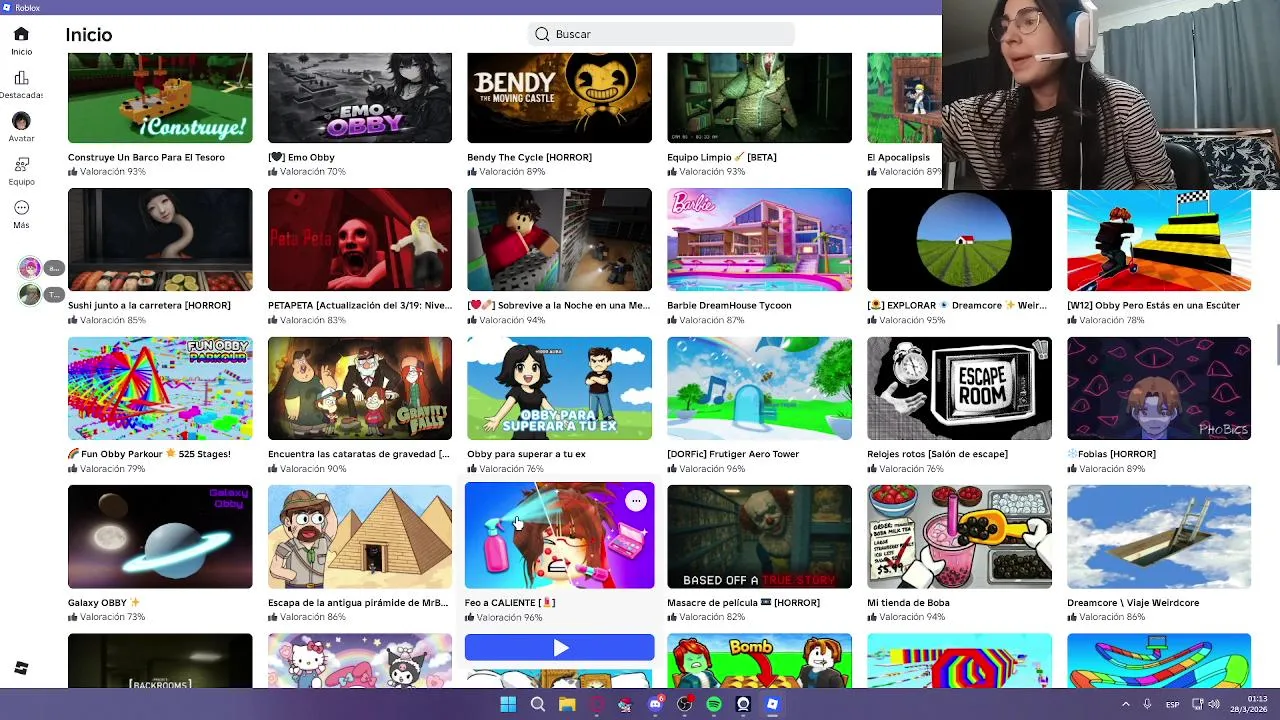Open Gravity Falls cataratas thumbnail
The height and width of the screenshot is (720, 1280).
click(360, 388)
